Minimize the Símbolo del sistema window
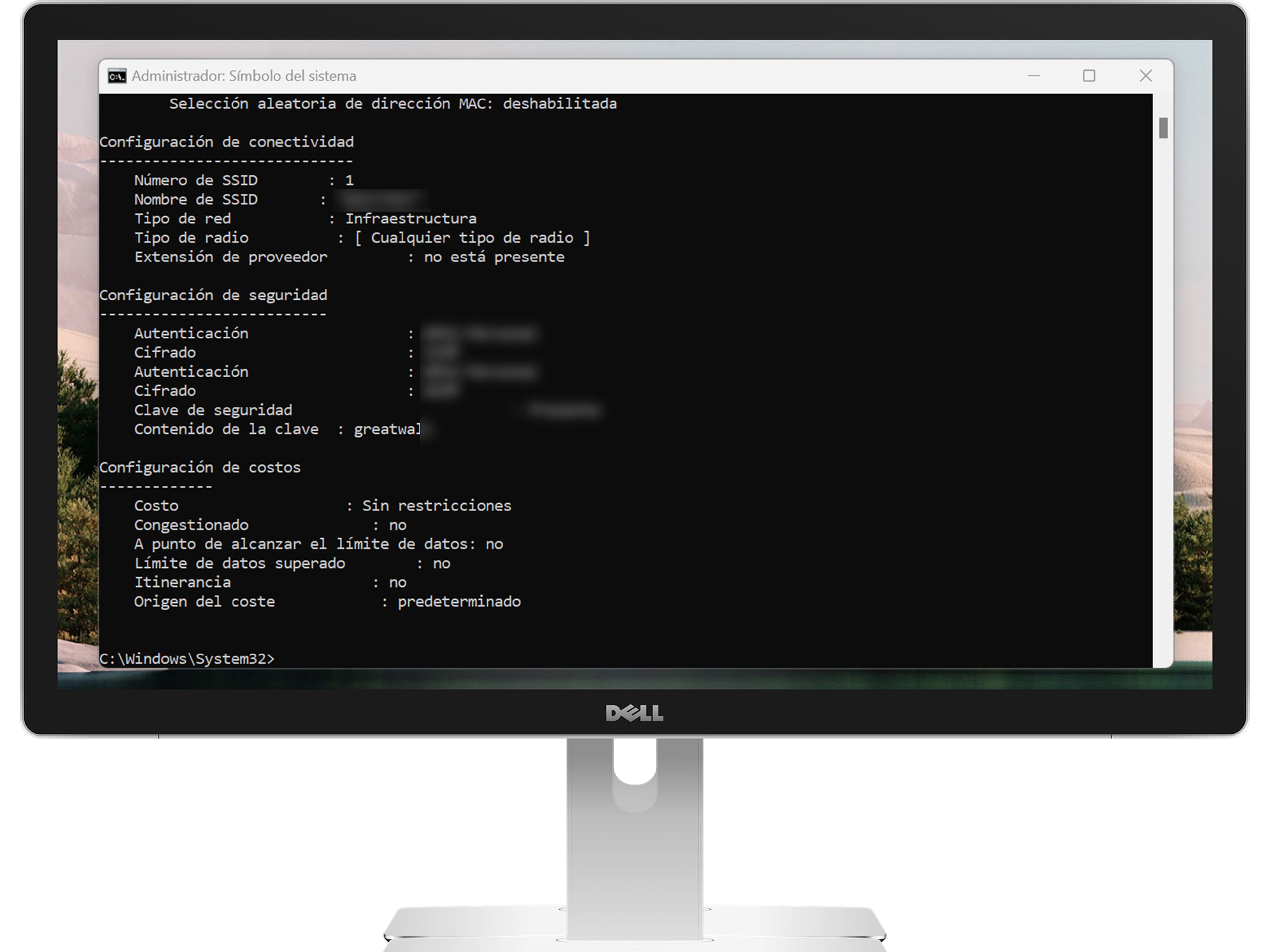Image resolution: width=1270 pixels, height=952 pixels. pos(1034,76)
